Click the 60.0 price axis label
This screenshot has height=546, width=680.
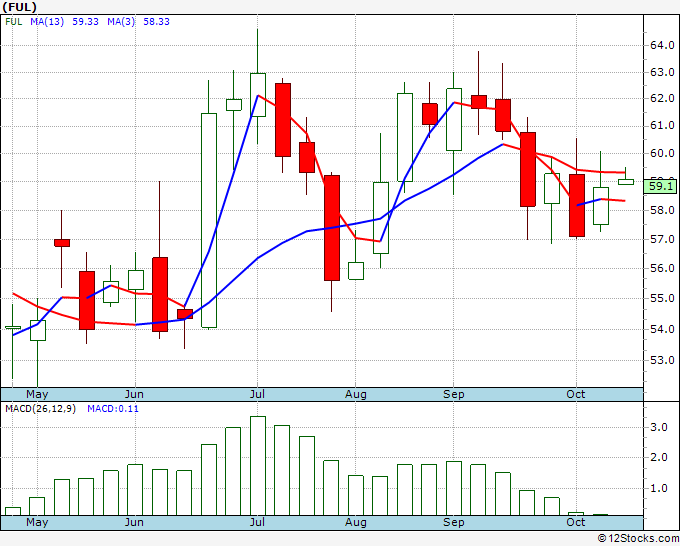pos(662,153)
